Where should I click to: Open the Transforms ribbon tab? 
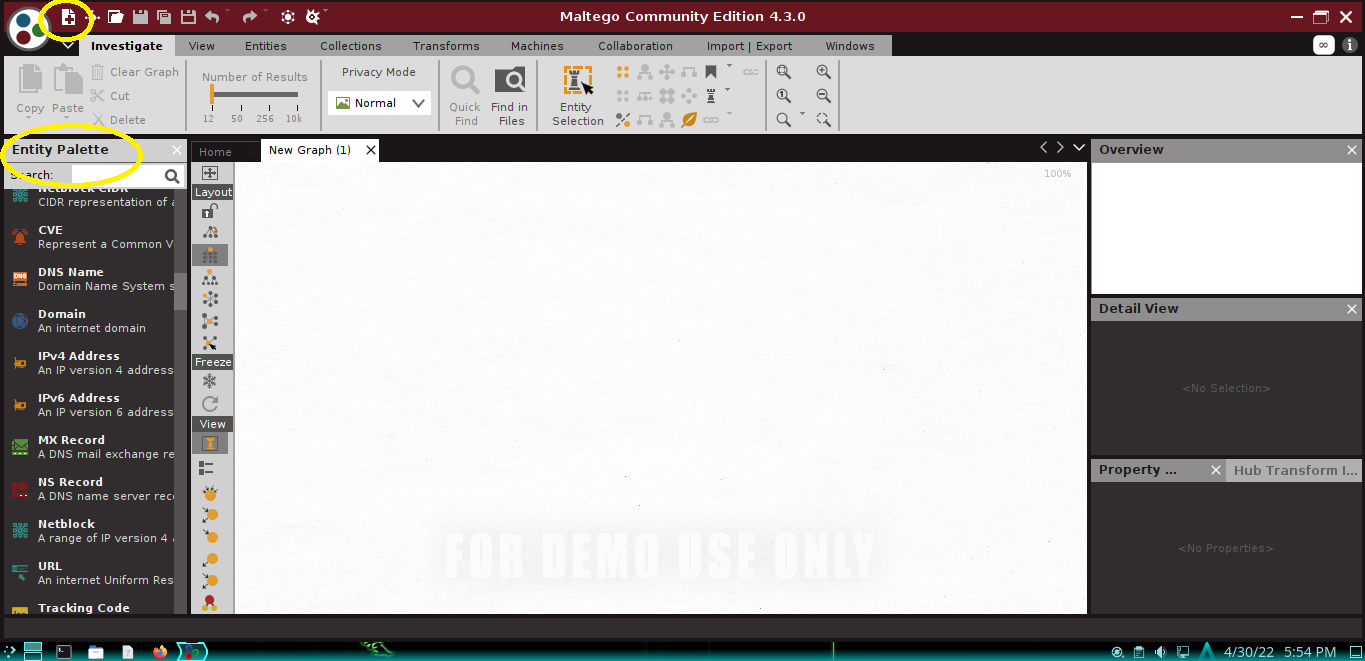[446, 46]
